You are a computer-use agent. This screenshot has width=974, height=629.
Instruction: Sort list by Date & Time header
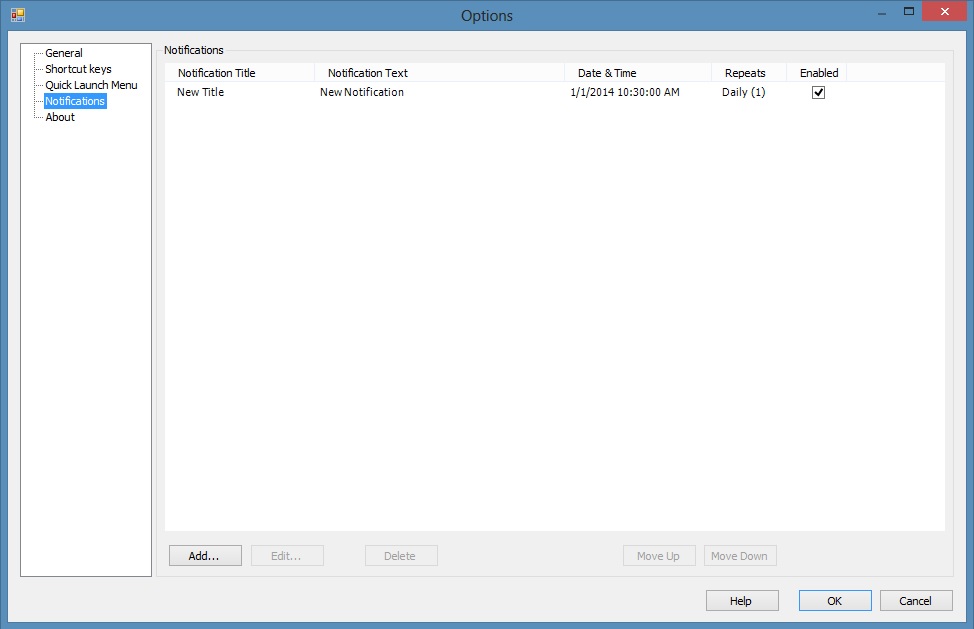pos(607,73)
